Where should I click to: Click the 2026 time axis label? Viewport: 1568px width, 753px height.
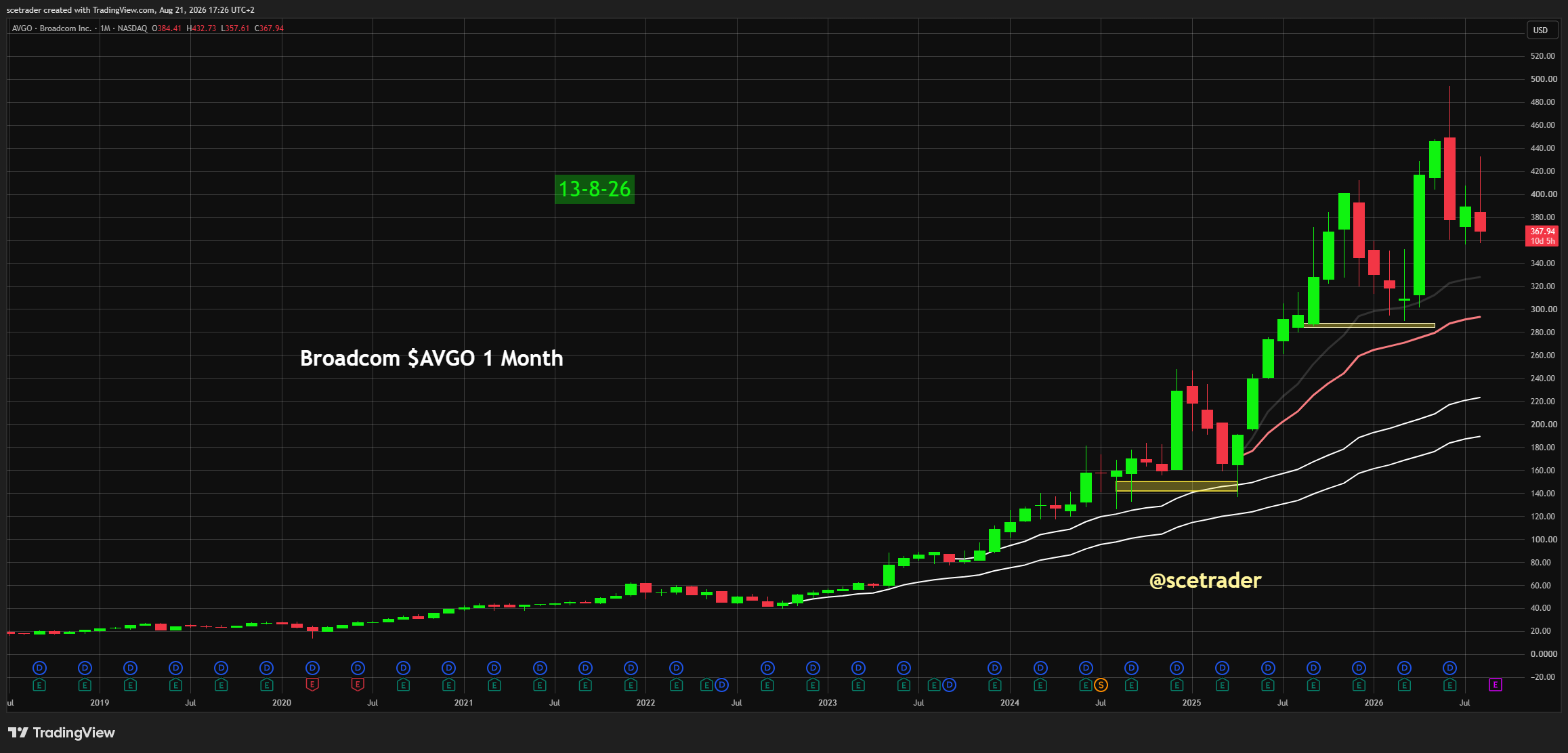(1374, 703)
